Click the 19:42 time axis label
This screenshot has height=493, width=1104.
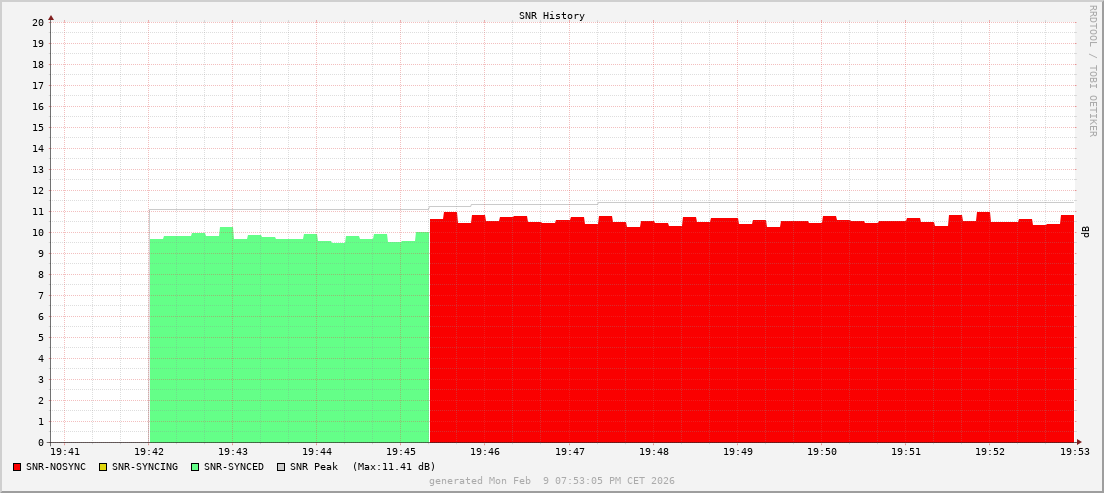pyautogui.click(x=149, y=452)
